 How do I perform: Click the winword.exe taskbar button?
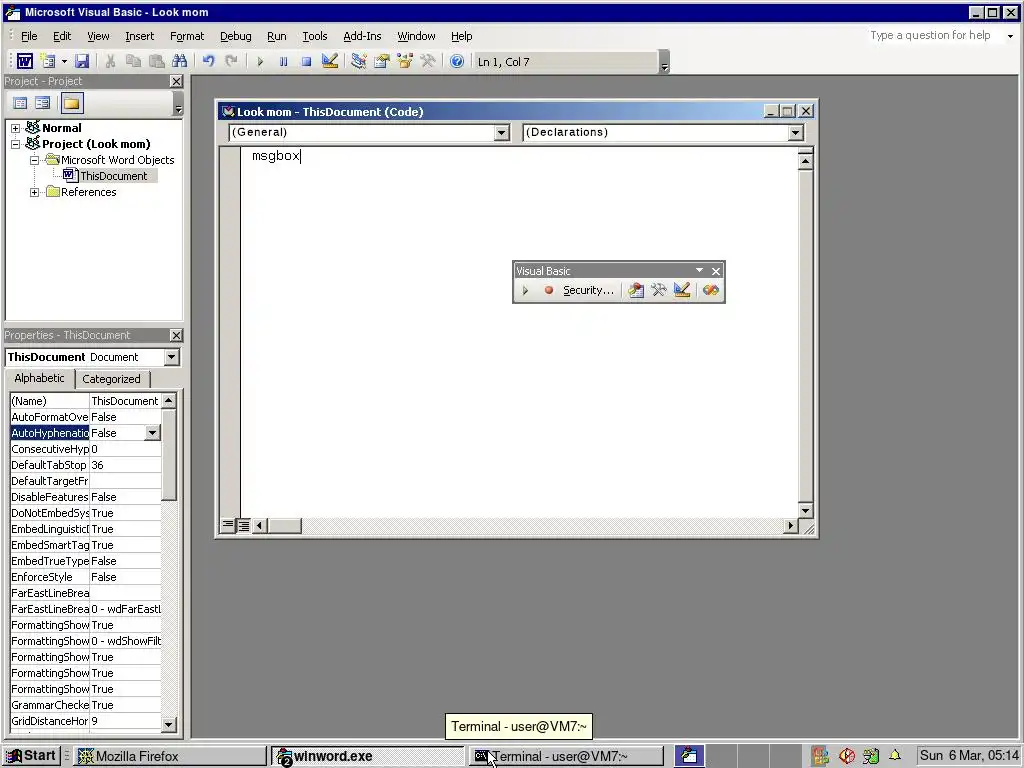point(367,756)
